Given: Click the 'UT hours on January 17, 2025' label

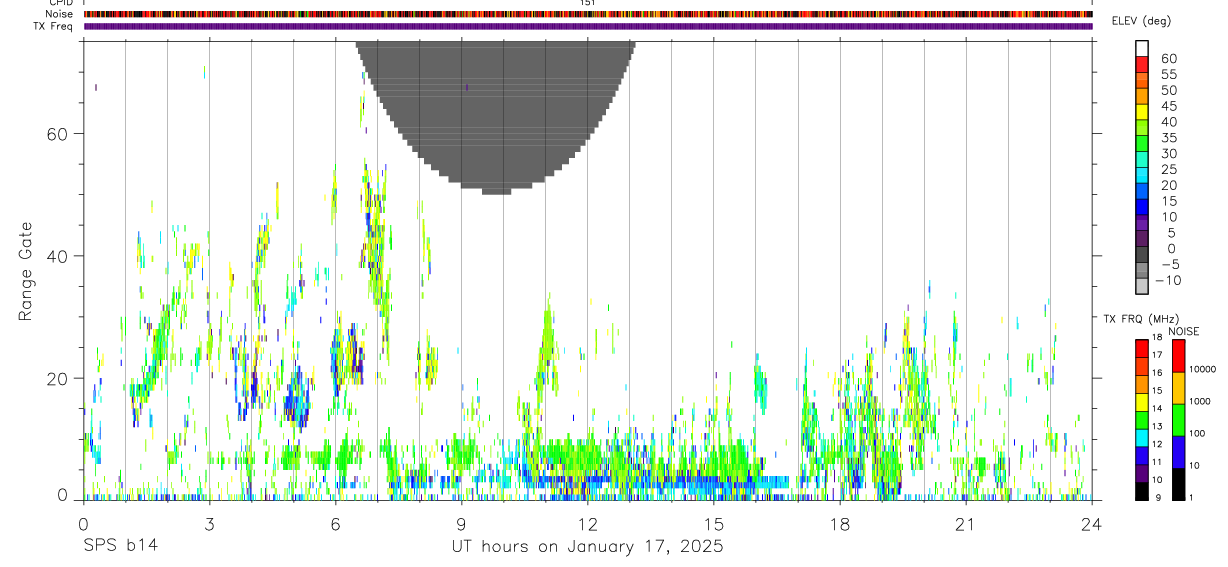Looking at the screenshot, I should 588,547.
